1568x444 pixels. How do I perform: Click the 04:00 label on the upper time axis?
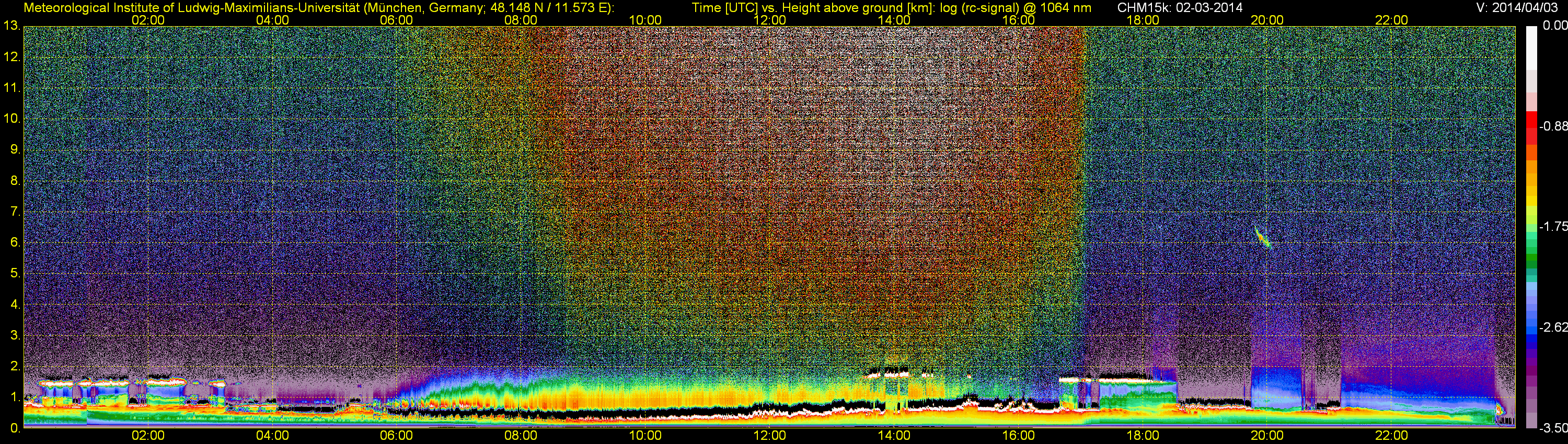(272, 20)
